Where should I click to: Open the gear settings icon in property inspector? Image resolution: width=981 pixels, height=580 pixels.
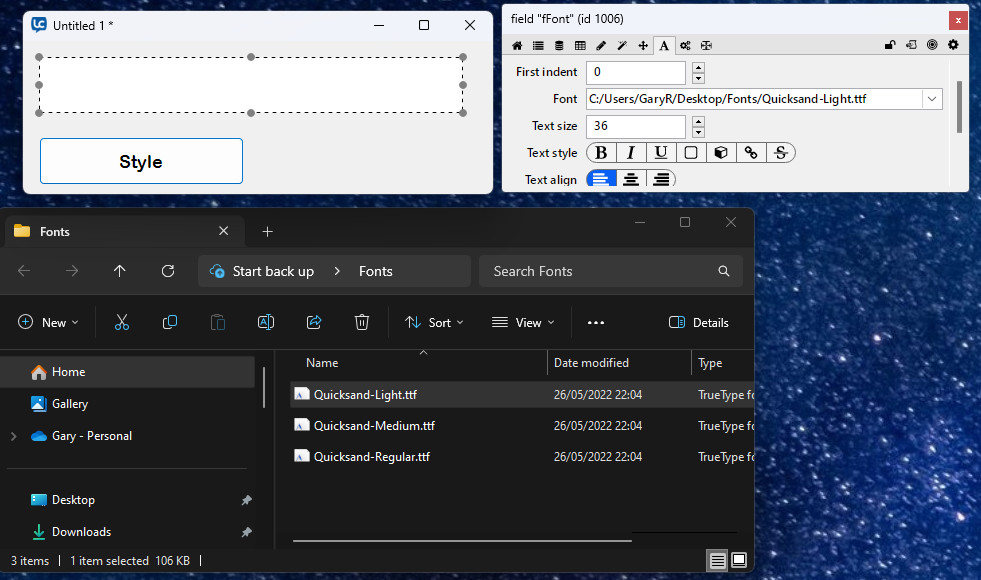(953, 45)
